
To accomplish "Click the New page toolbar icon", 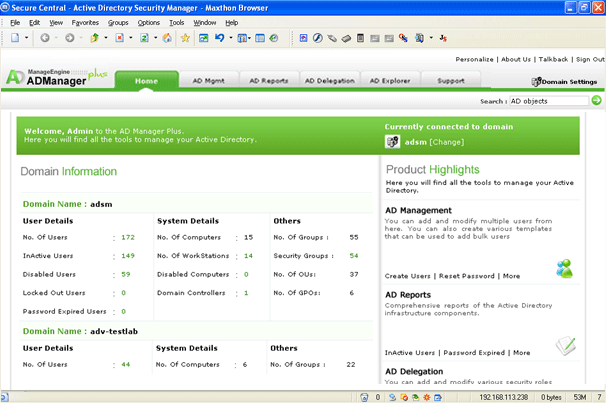I will [x=15, y=38].
